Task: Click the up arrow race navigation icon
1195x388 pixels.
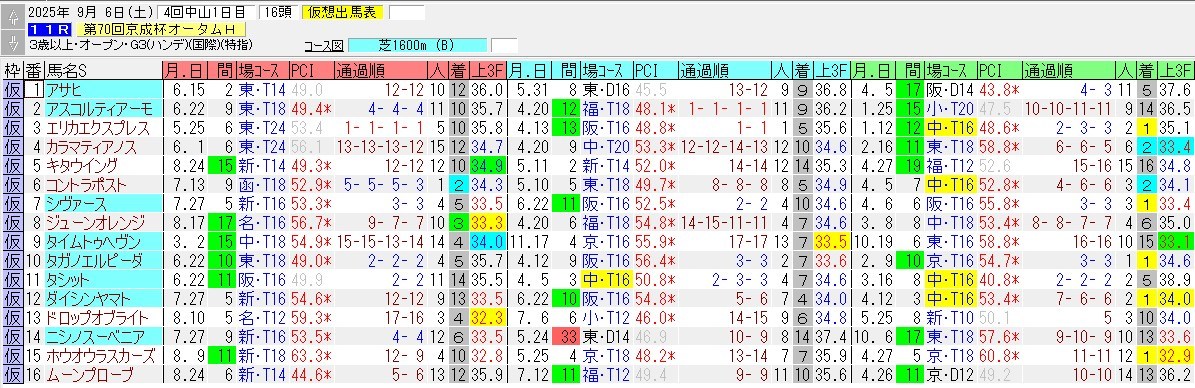Action: point(11,14)
